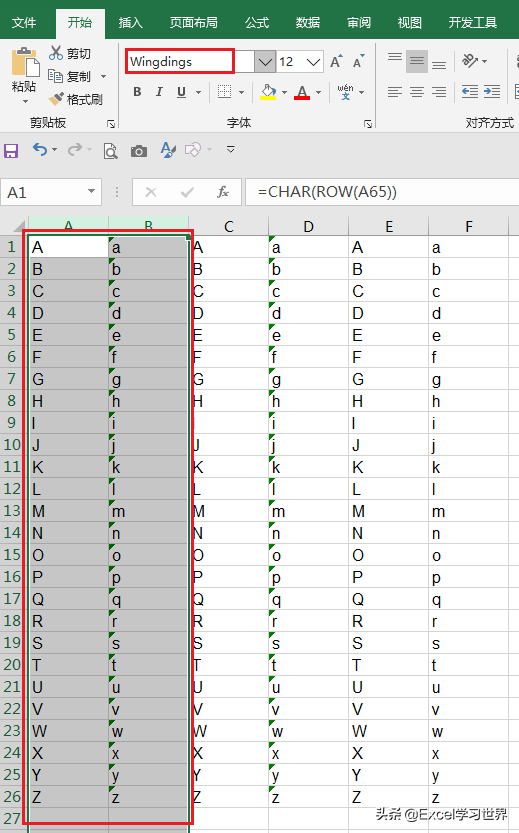
Task: Toggle Underline formatting
Action: pos(181,92)
